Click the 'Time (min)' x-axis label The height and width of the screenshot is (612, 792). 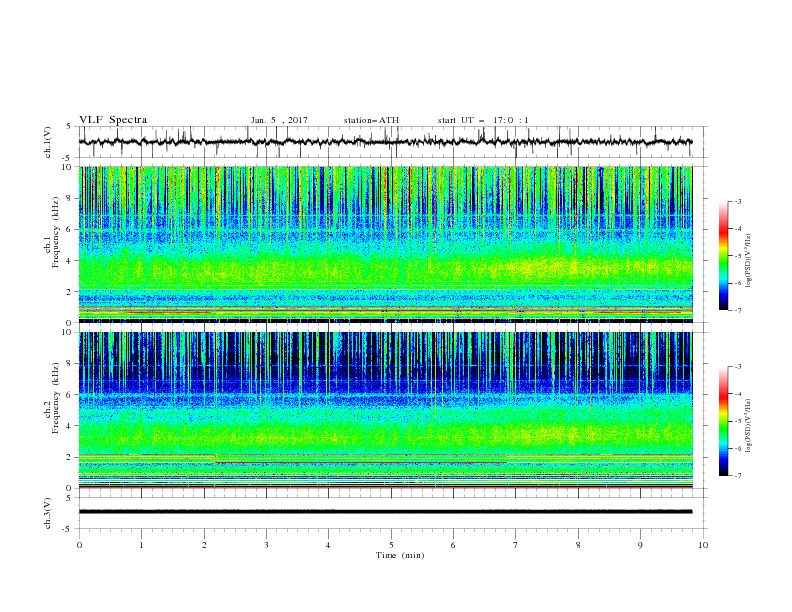(x=400, y=555)
